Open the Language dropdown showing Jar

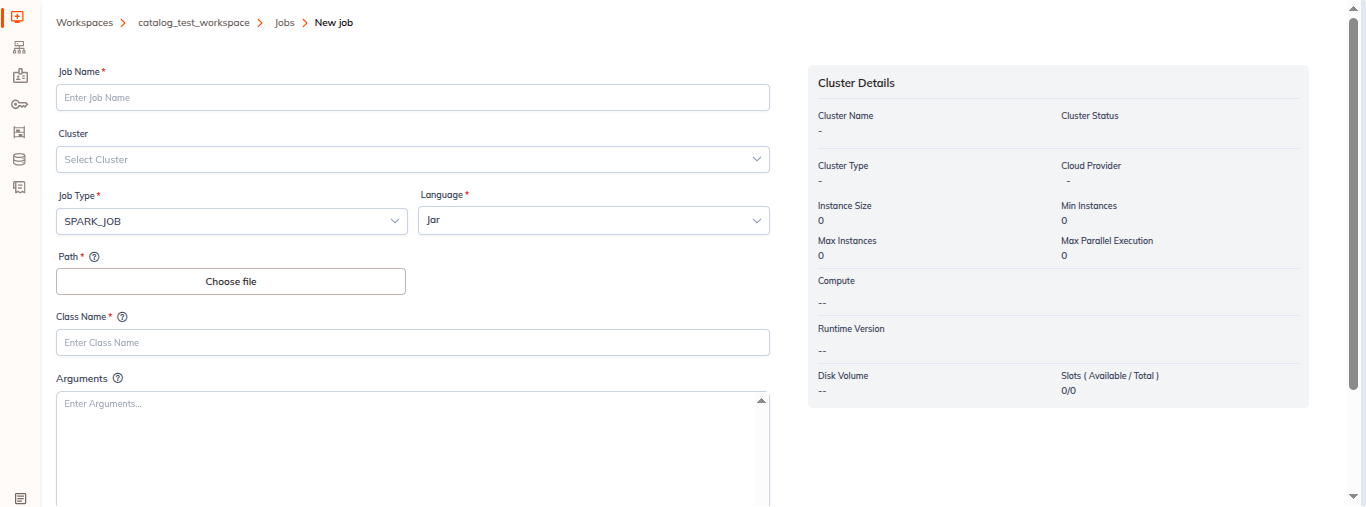[x=594, y=221]
